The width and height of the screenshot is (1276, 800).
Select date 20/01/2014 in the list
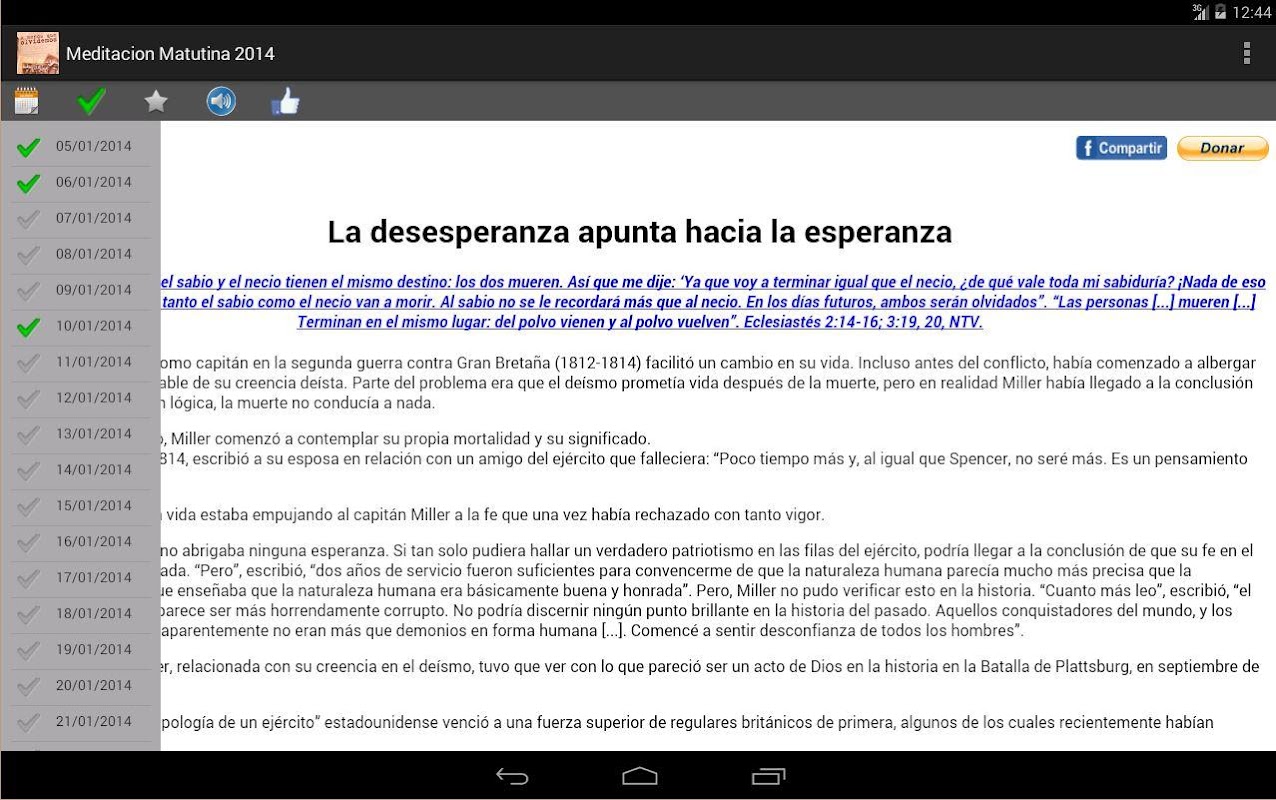94,686
